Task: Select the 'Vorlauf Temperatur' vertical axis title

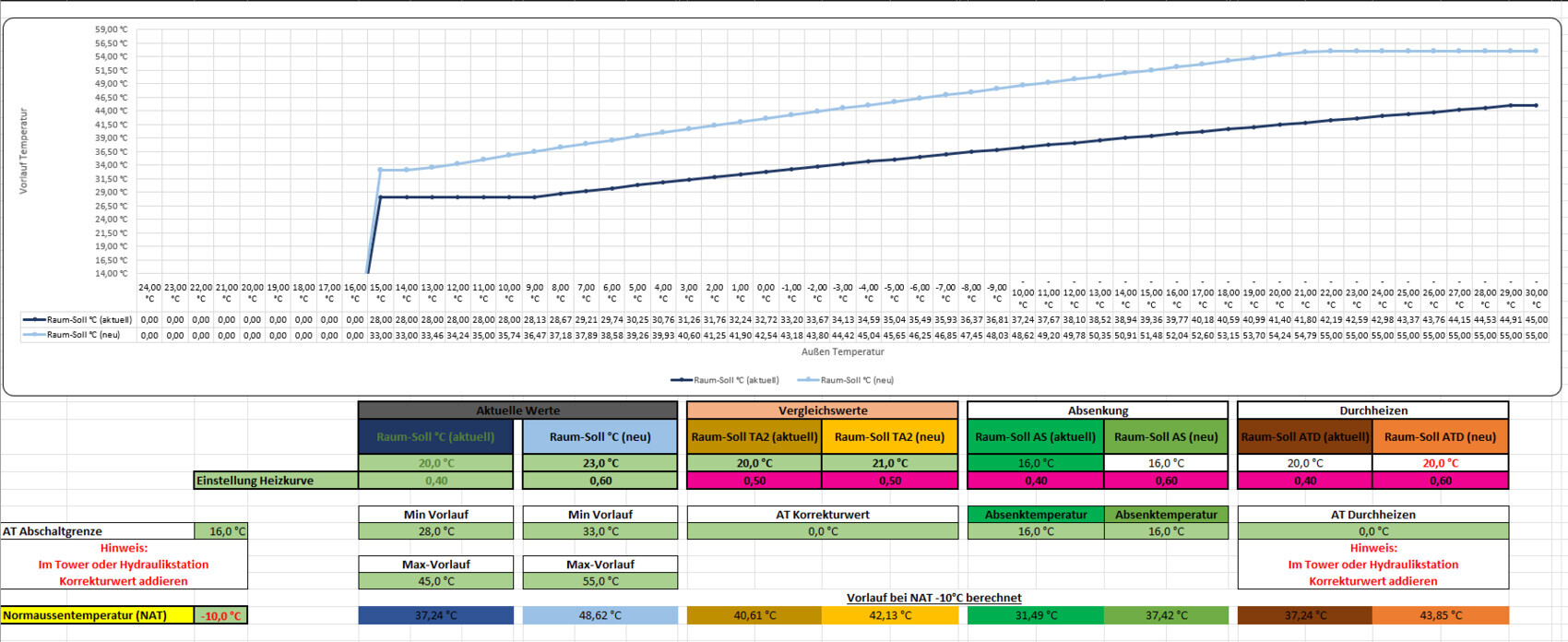Action: [x=24, y=151]
